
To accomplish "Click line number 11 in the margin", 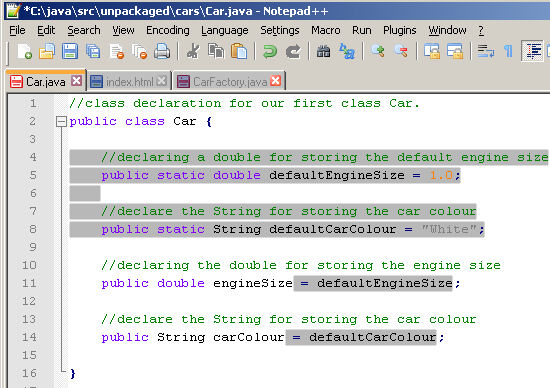I will tap(29, 283).
